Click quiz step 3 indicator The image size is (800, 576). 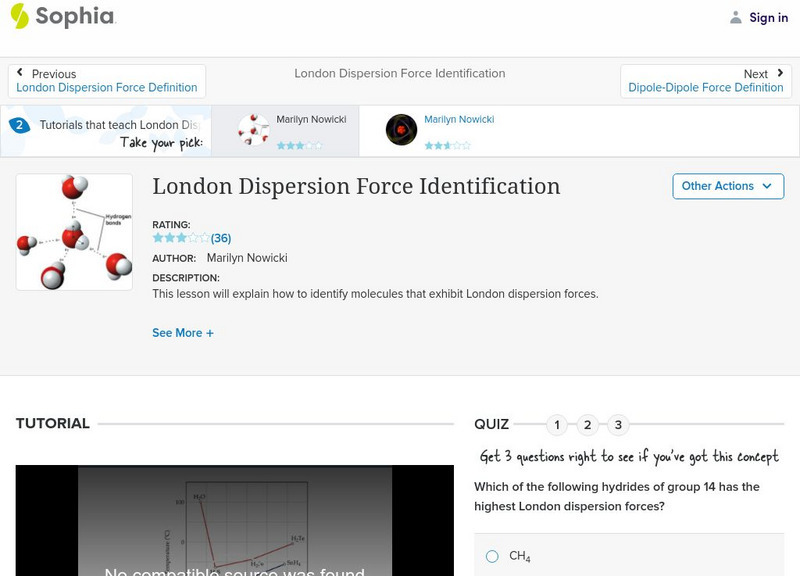(617, 424)
